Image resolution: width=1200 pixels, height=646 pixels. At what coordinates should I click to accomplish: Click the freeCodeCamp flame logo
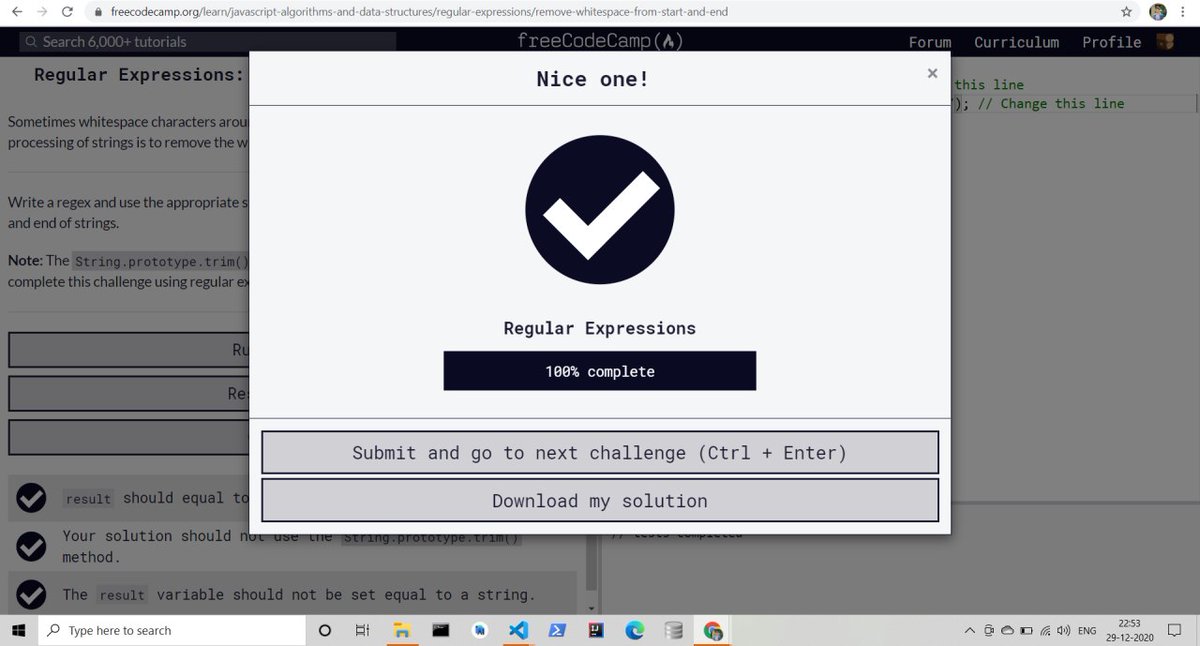tap(671, 41)
